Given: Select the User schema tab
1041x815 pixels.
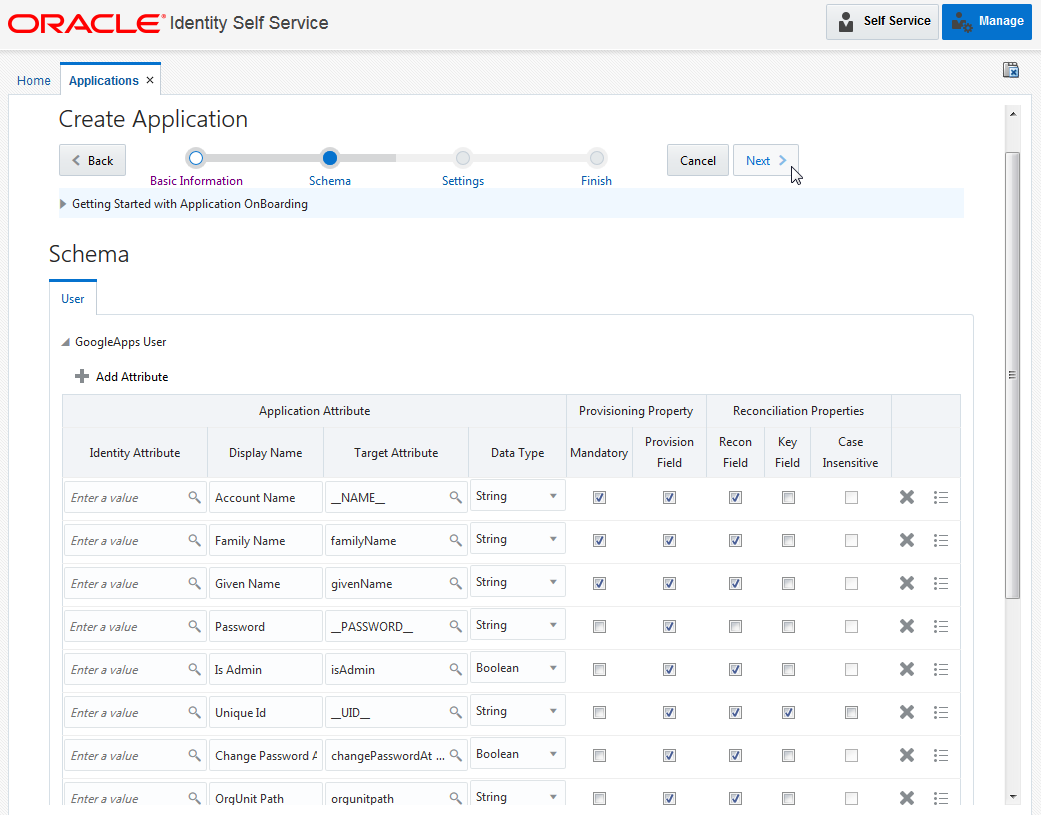Looking at the screenshot, I should click(x=72, y=299).
